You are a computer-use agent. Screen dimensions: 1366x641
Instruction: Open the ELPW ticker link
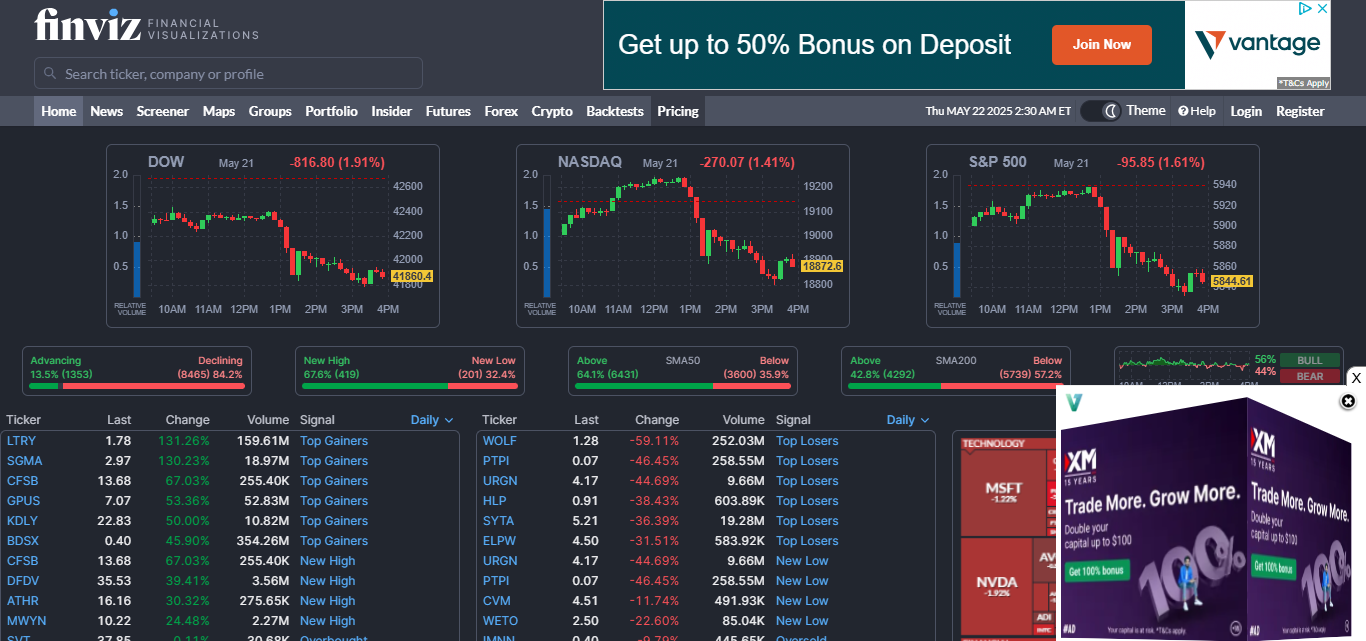pos(499,541)
